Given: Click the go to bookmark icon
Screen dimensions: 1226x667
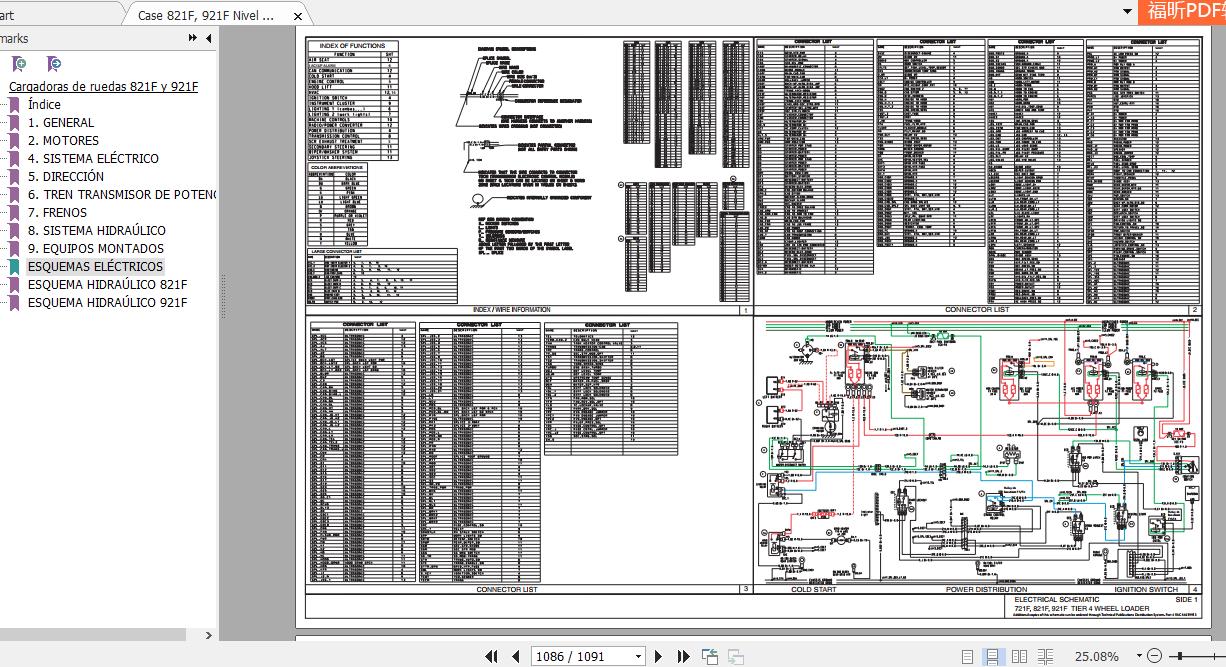Looking at the screenshot, I should tap(54, 64).
